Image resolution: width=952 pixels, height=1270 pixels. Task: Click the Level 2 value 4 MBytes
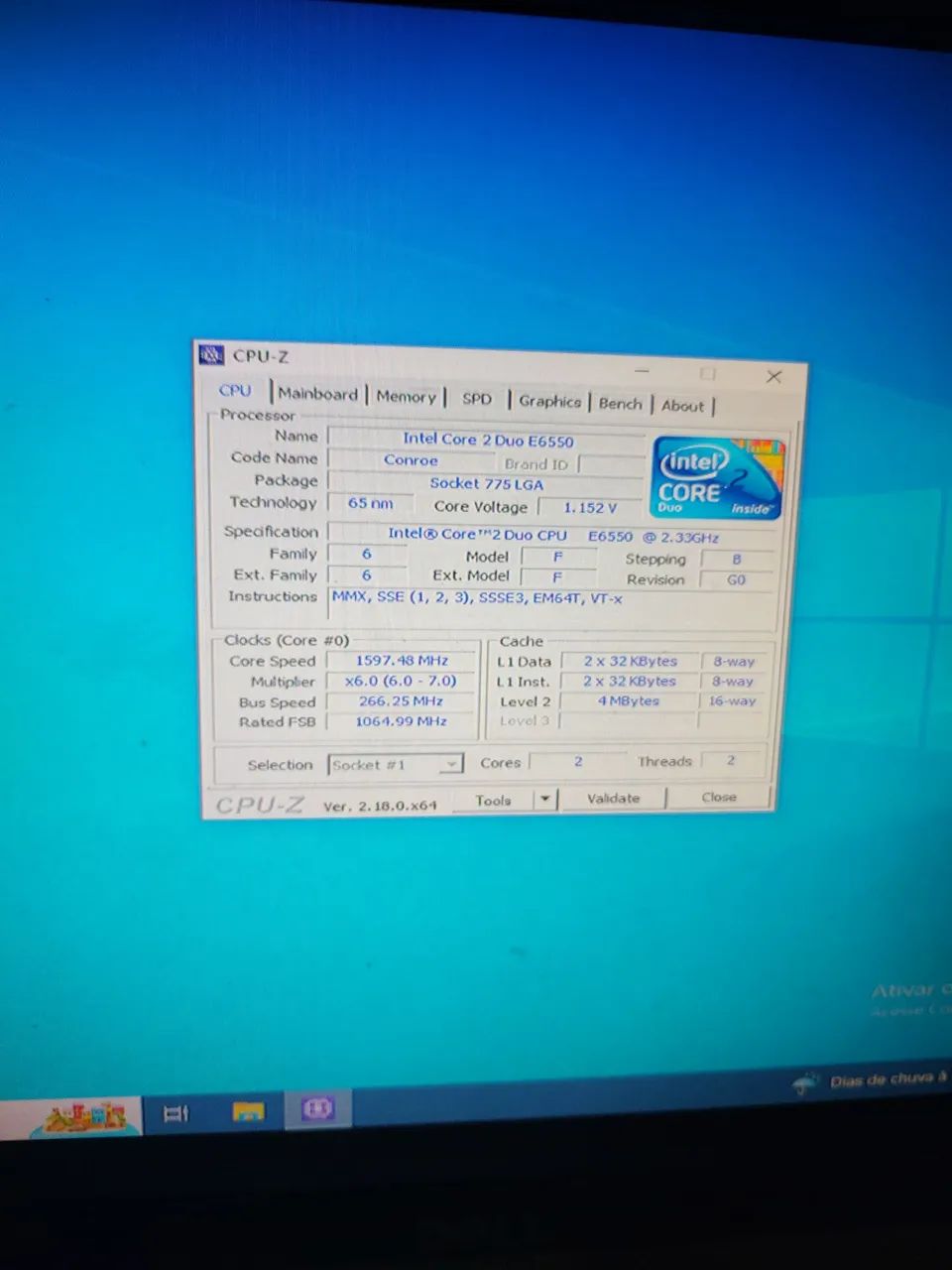(629, 700)
